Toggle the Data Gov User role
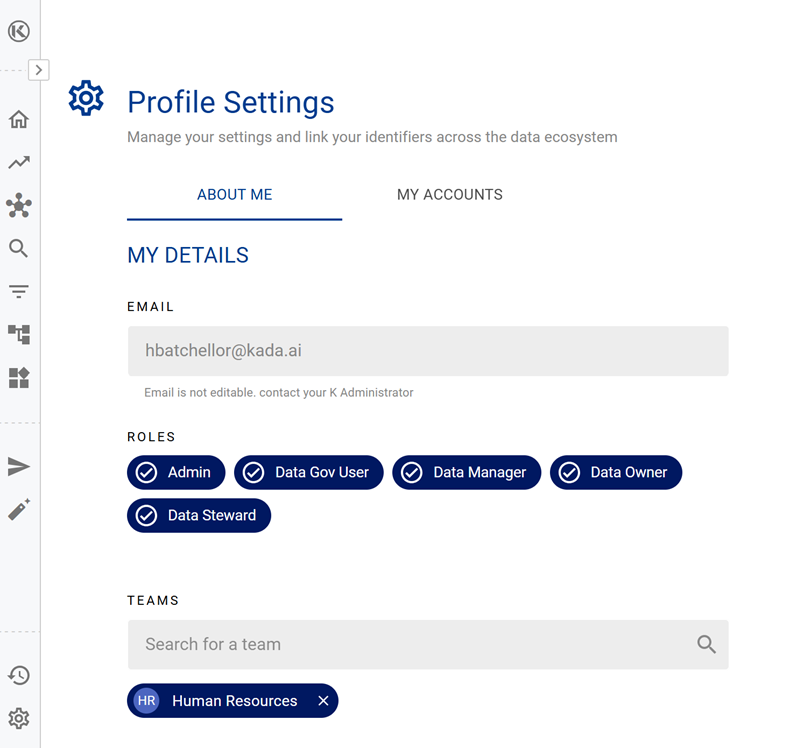Viewport: 790px width, 748px height. [308, 473]
